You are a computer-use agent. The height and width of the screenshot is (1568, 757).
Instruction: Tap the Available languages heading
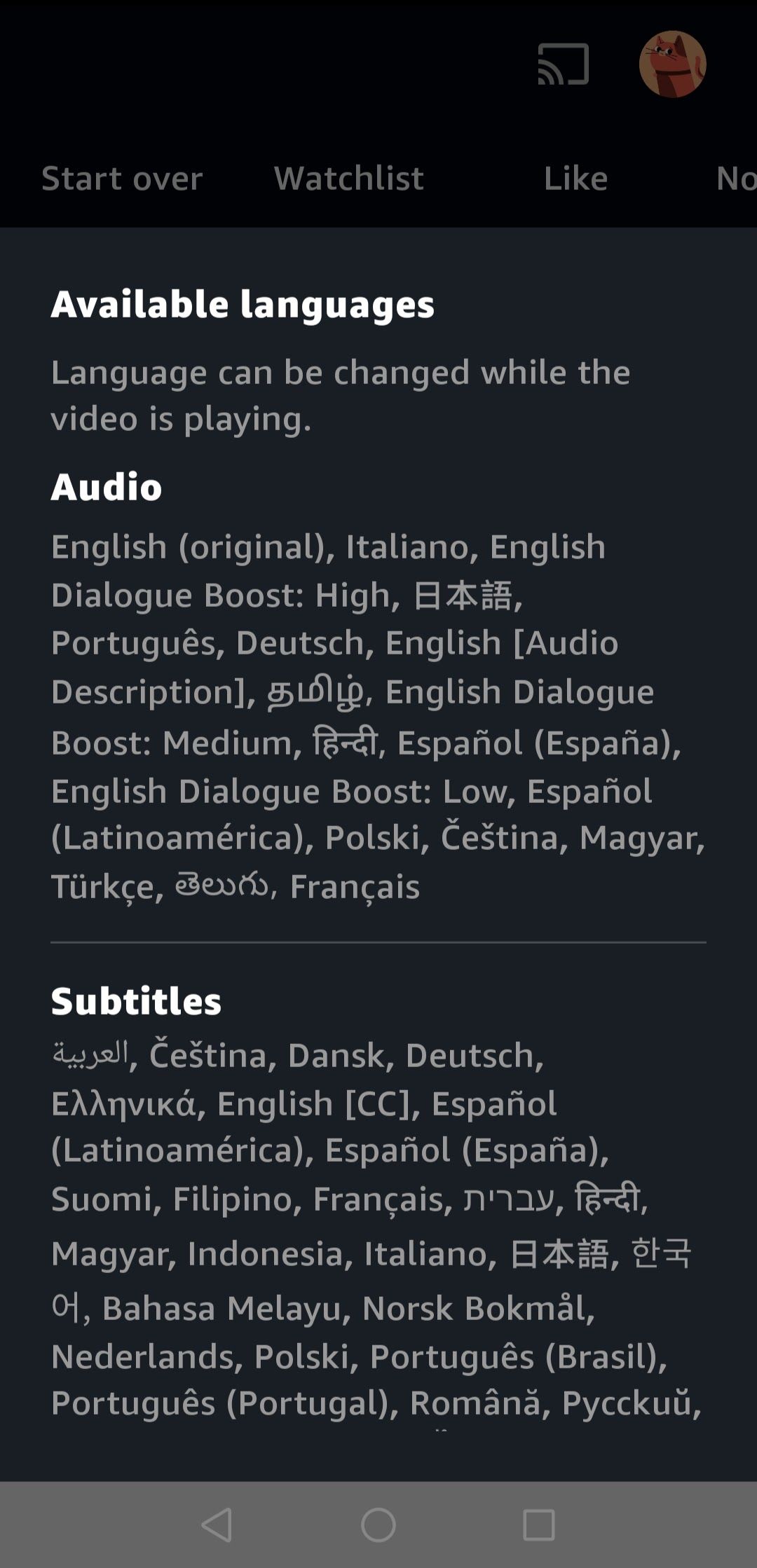click(x=243, y=305)
